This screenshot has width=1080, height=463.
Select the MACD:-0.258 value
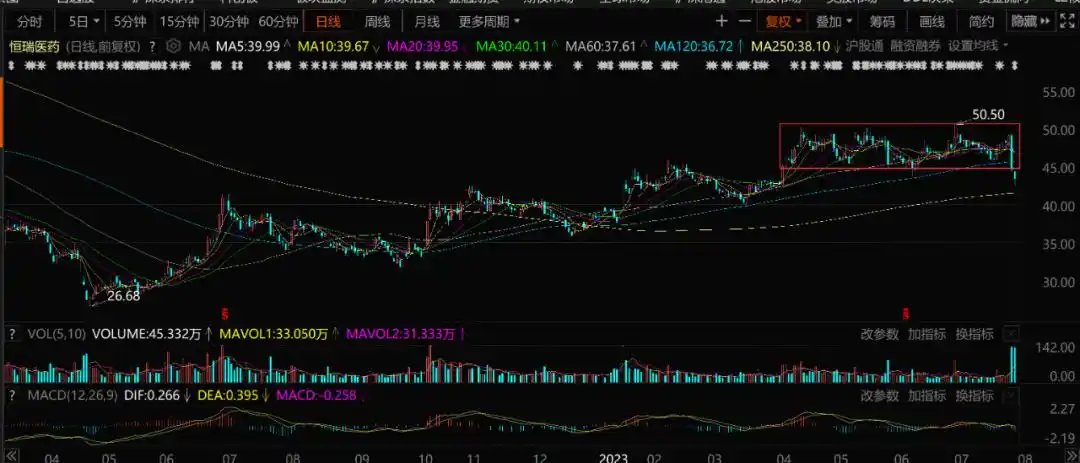316,395
